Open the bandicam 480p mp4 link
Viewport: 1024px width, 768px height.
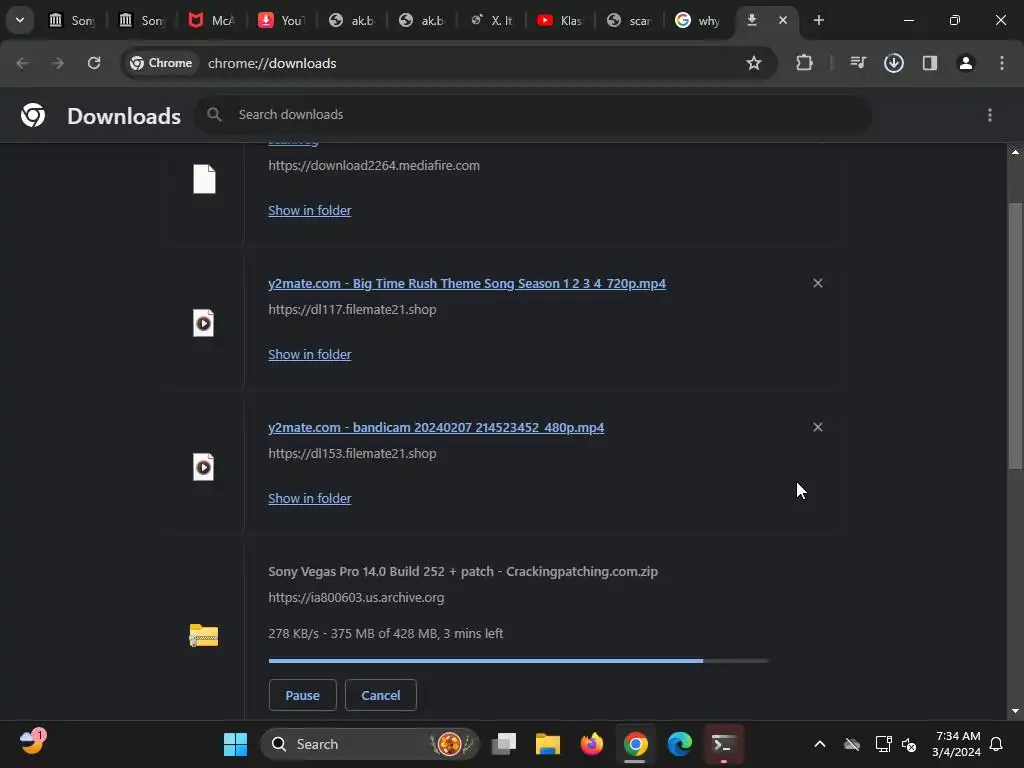pyautogui.click(x=436, y=428)
